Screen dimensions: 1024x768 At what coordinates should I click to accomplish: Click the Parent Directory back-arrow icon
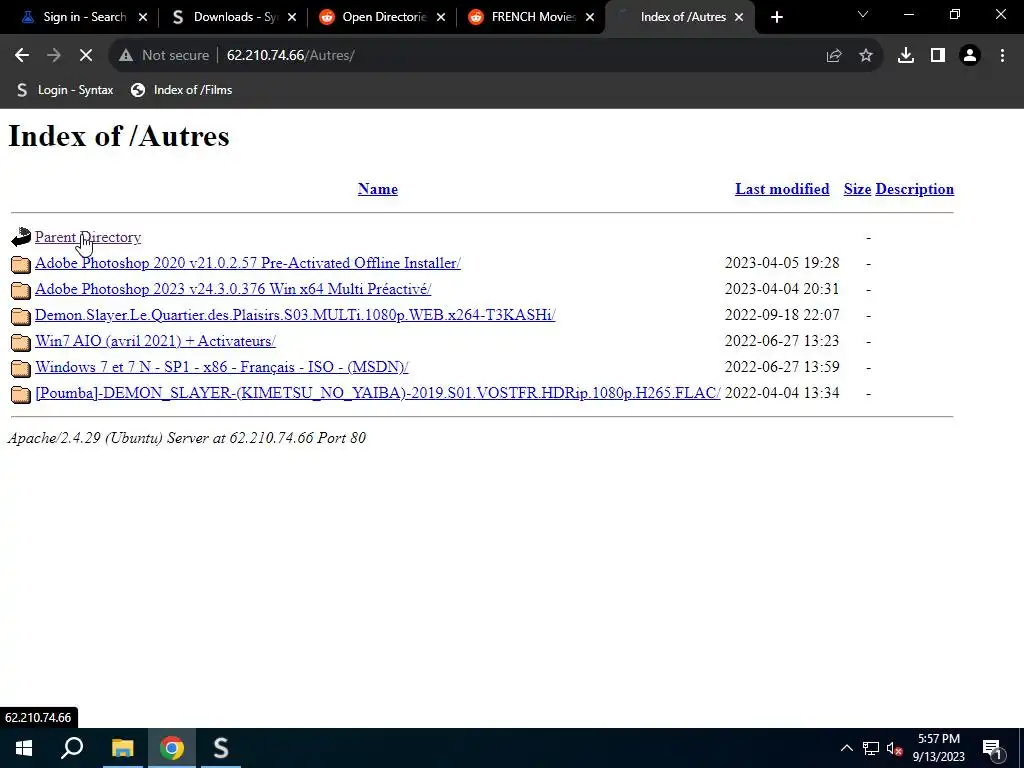coord(21,237)
